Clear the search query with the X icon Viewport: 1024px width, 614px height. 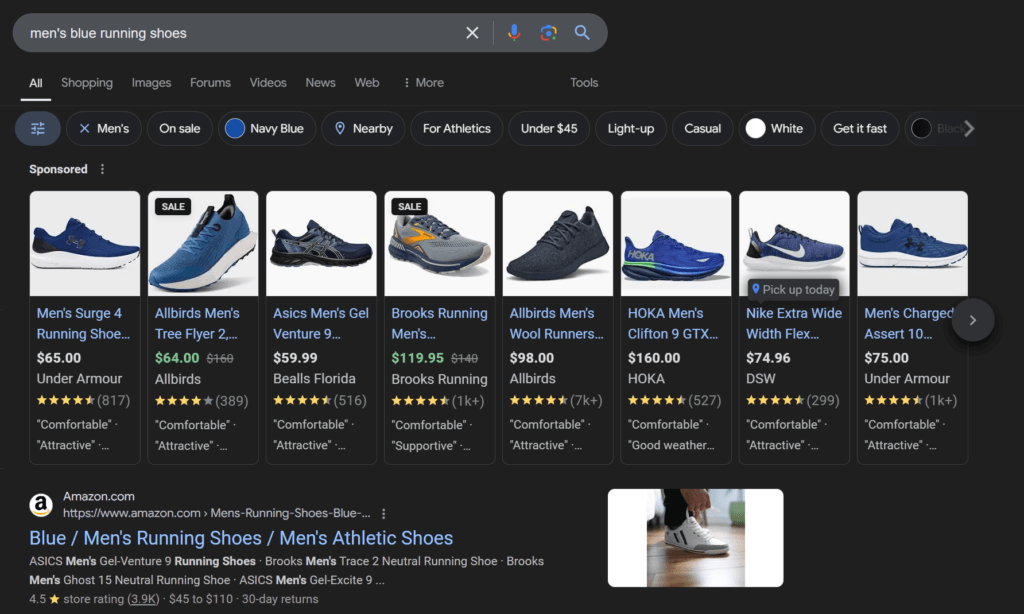coord(472,32)
